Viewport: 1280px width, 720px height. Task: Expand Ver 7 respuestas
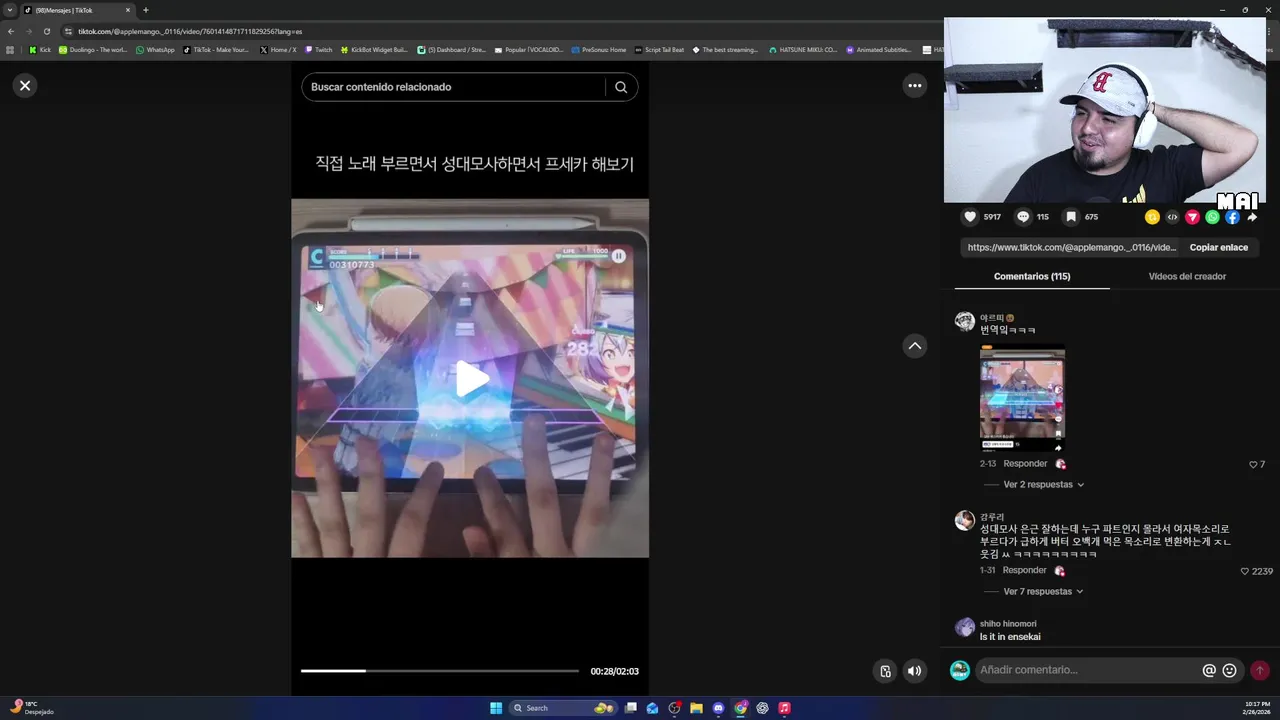pos(1043,592)
